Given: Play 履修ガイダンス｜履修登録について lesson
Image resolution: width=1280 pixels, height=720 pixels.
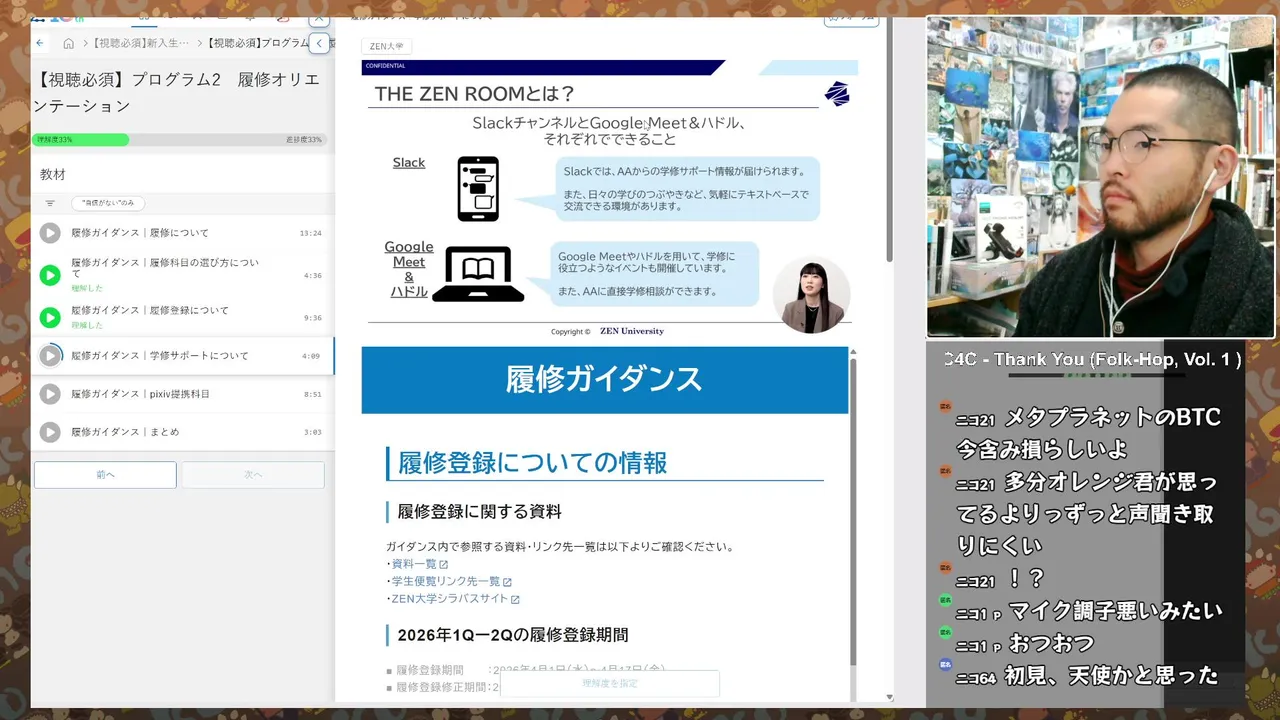Looking at the screenshot, I should [x=50, y=318].
